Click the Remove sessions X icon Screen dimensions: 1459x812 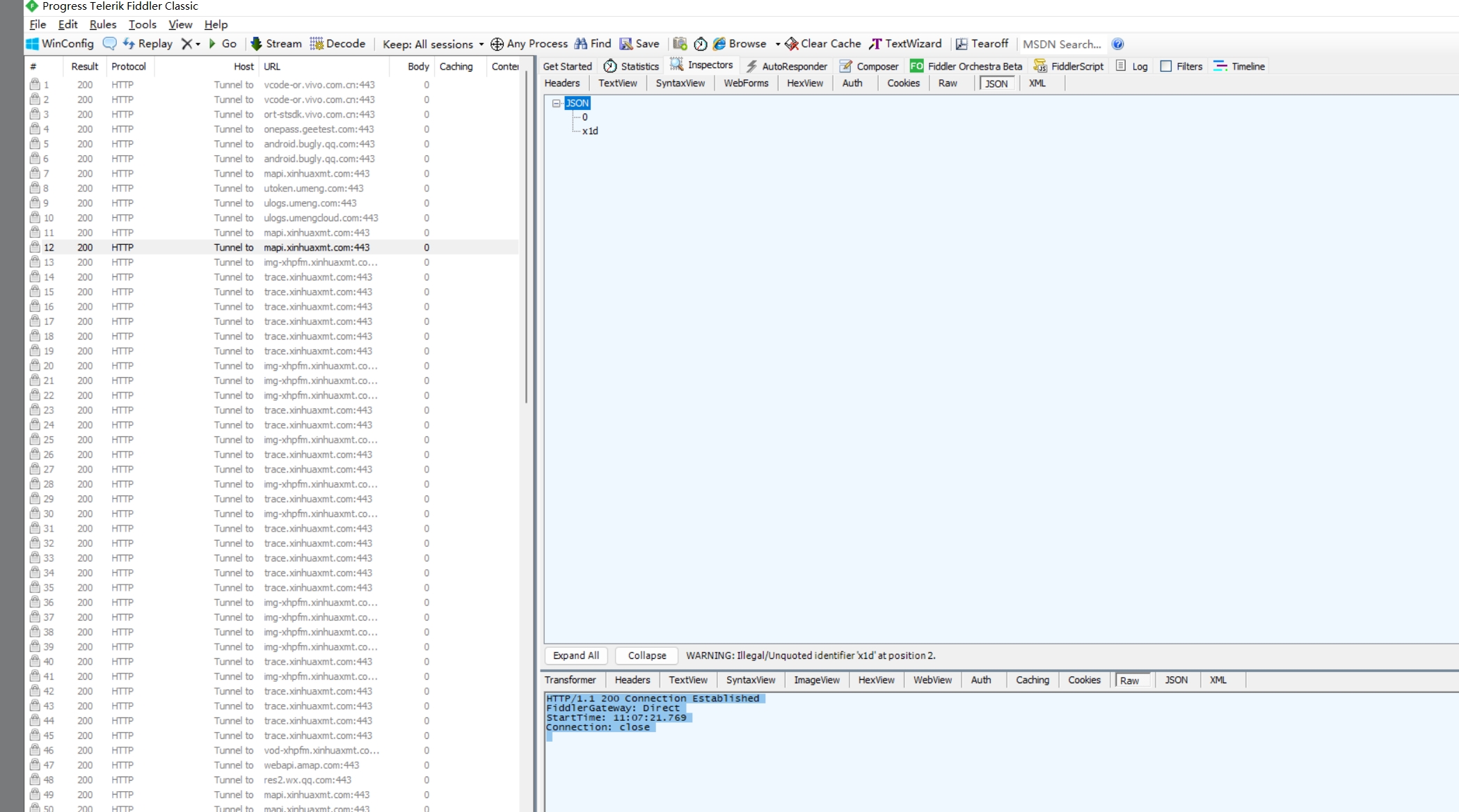tap(186, 44)
